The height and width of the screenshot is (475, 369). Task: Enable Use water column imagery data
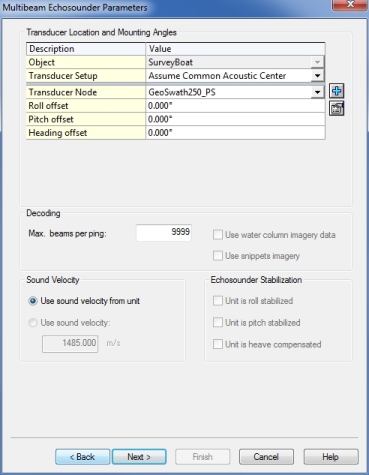(218, 235)
